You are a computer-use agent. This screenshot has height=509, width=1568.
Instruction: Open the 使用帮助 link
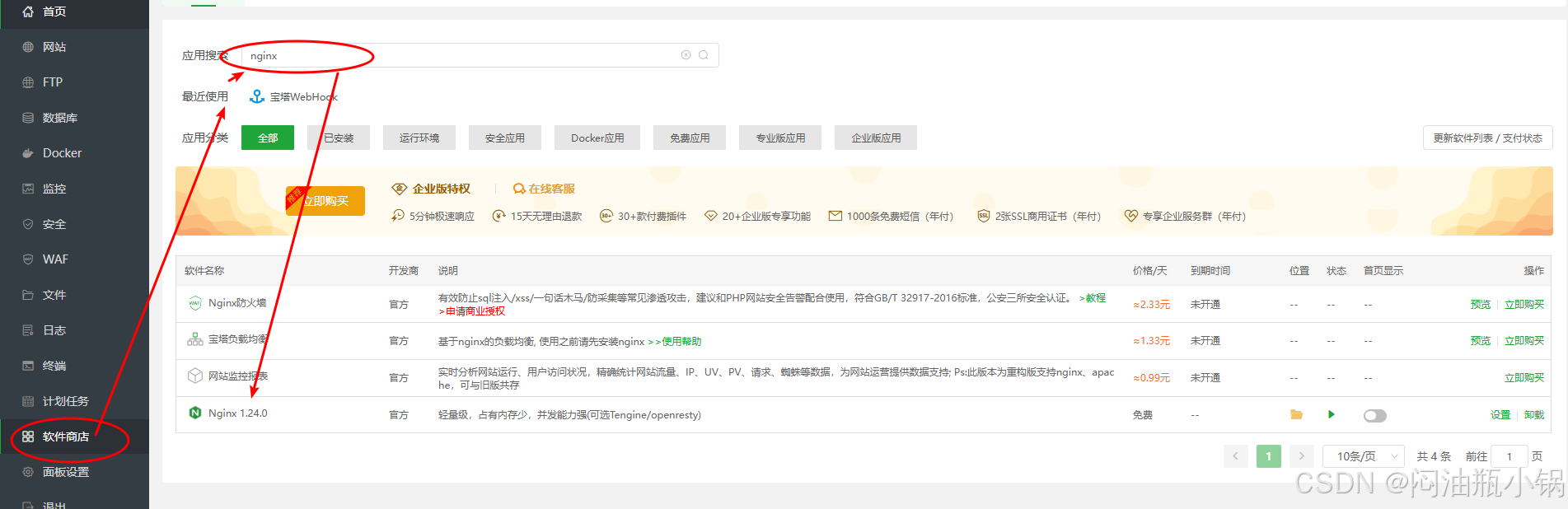674,342
